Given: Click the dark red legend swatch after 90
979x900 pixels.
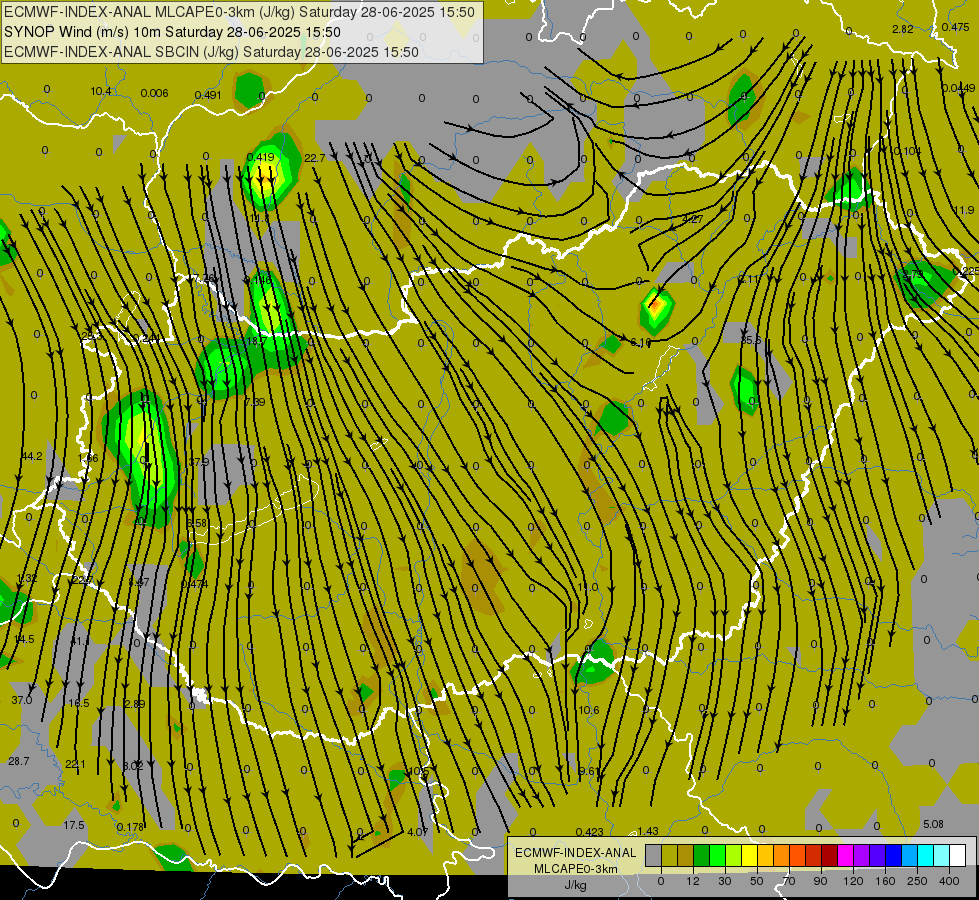Looking at the screenshot, I should click(x=830, y=855).
